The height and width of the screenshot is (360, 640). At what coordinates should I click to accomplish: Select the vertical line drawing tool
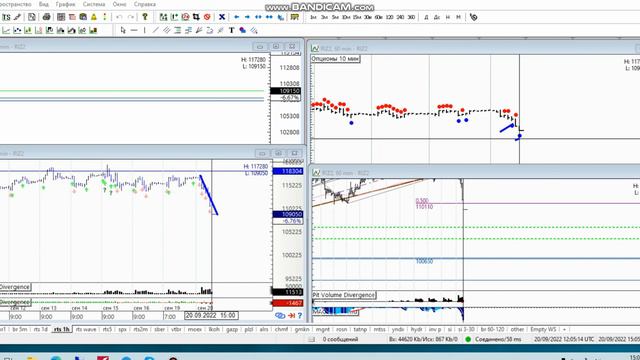[x=144, y=30]
